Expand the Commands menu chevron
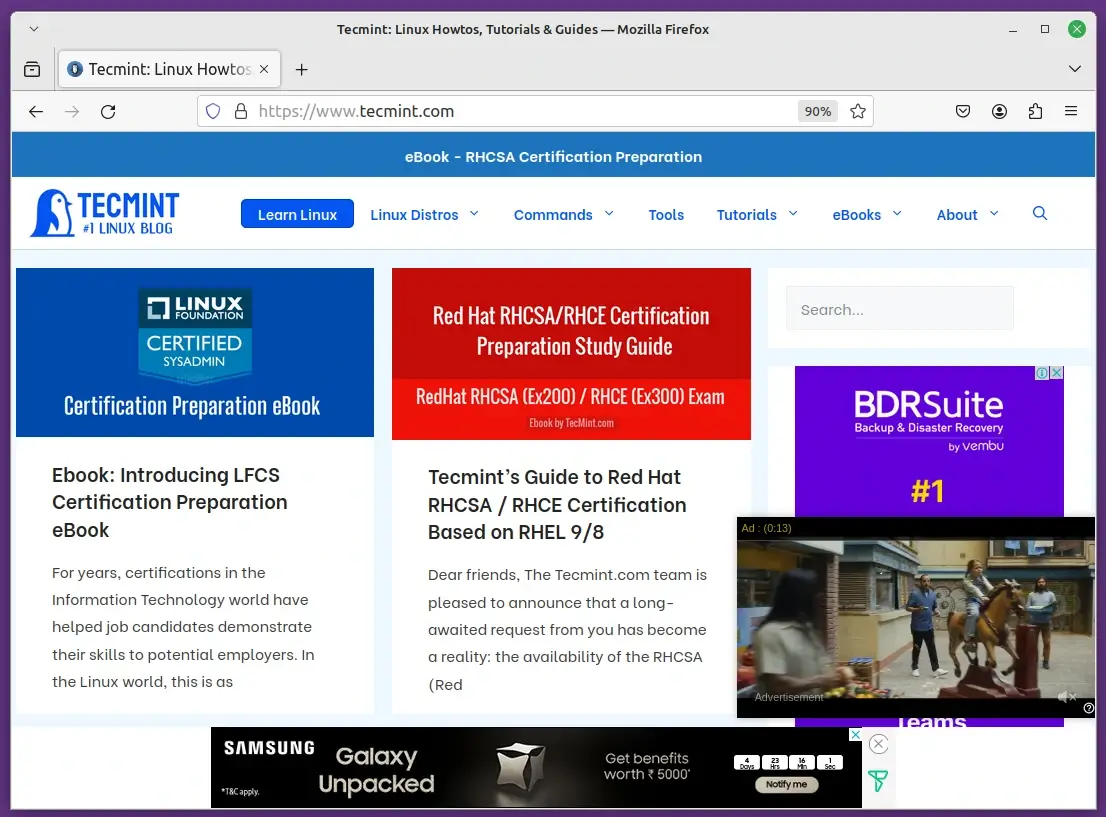This screenshot has height=817, width=1106. 609,214
